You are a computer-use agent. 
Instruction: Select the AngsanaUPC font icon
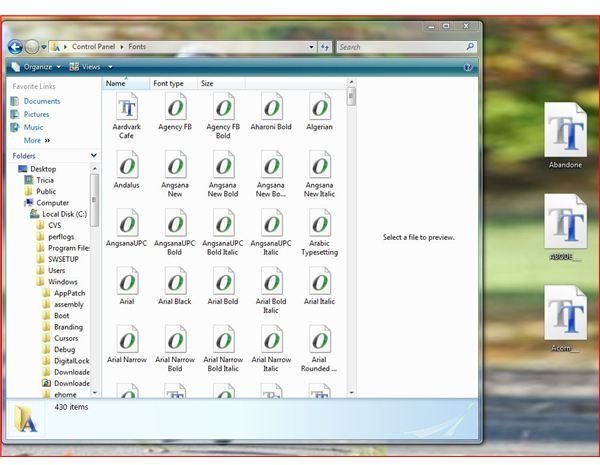click(x=127, y=224)
